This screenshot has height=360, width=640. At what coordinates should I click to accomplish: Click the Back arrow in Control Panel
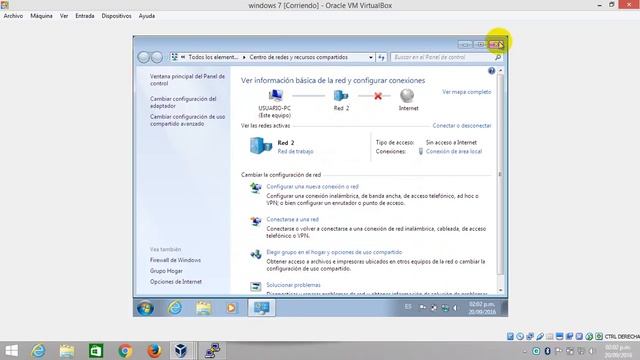[143, 57]
